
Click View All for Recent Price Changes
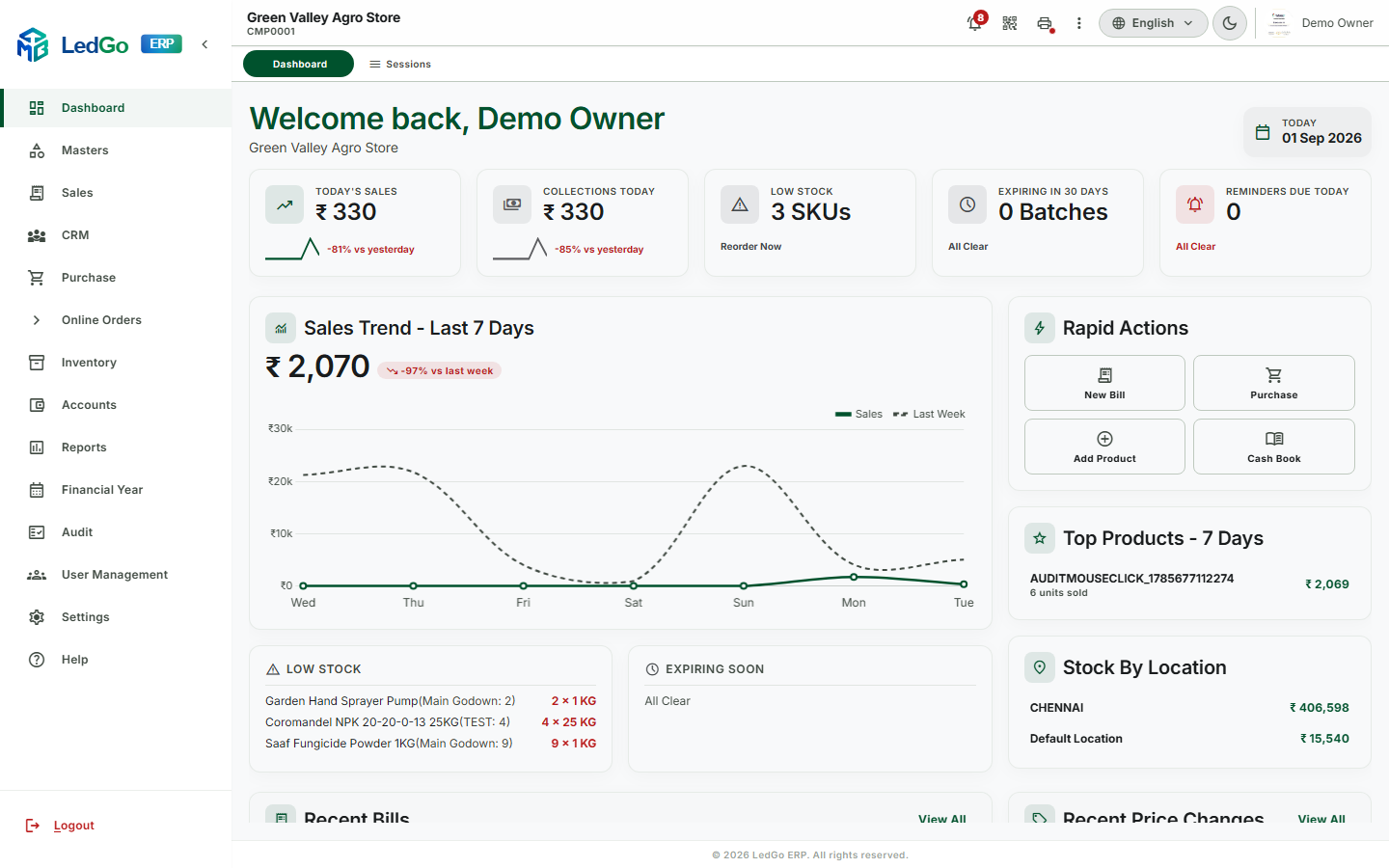[x=1321, y=818]
